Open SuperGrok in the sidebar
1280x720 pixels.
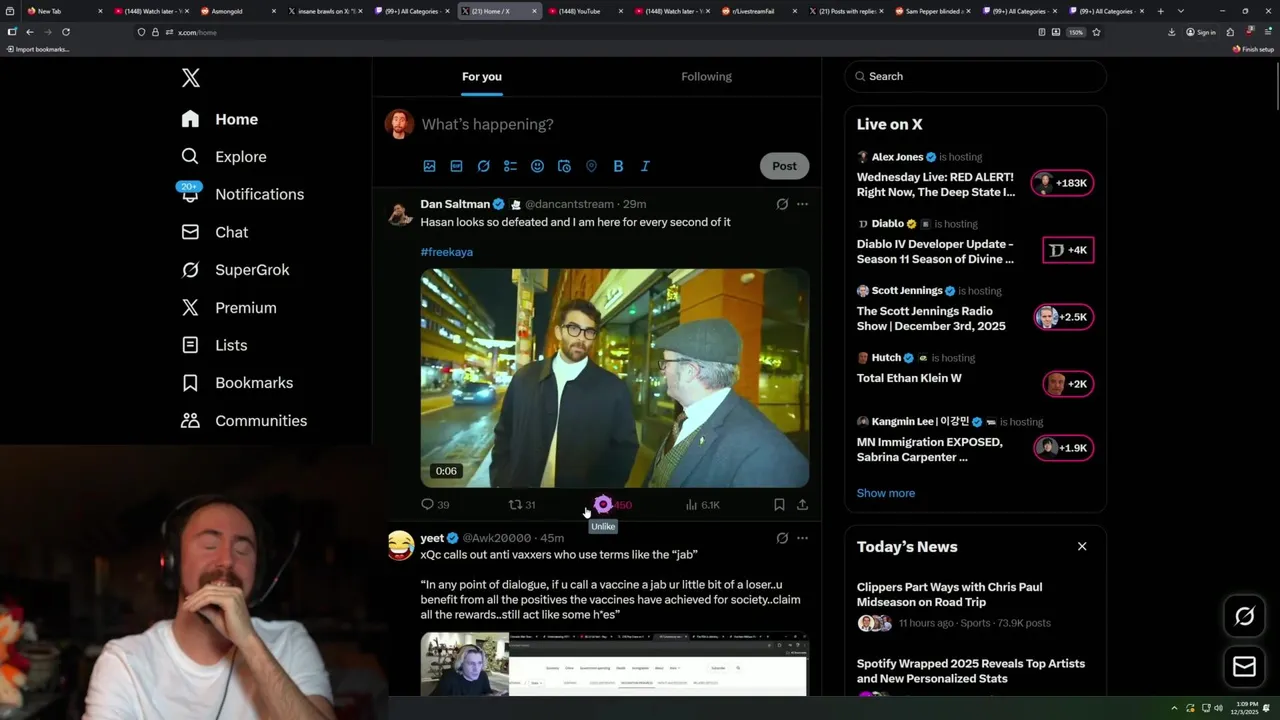(235, 270)
